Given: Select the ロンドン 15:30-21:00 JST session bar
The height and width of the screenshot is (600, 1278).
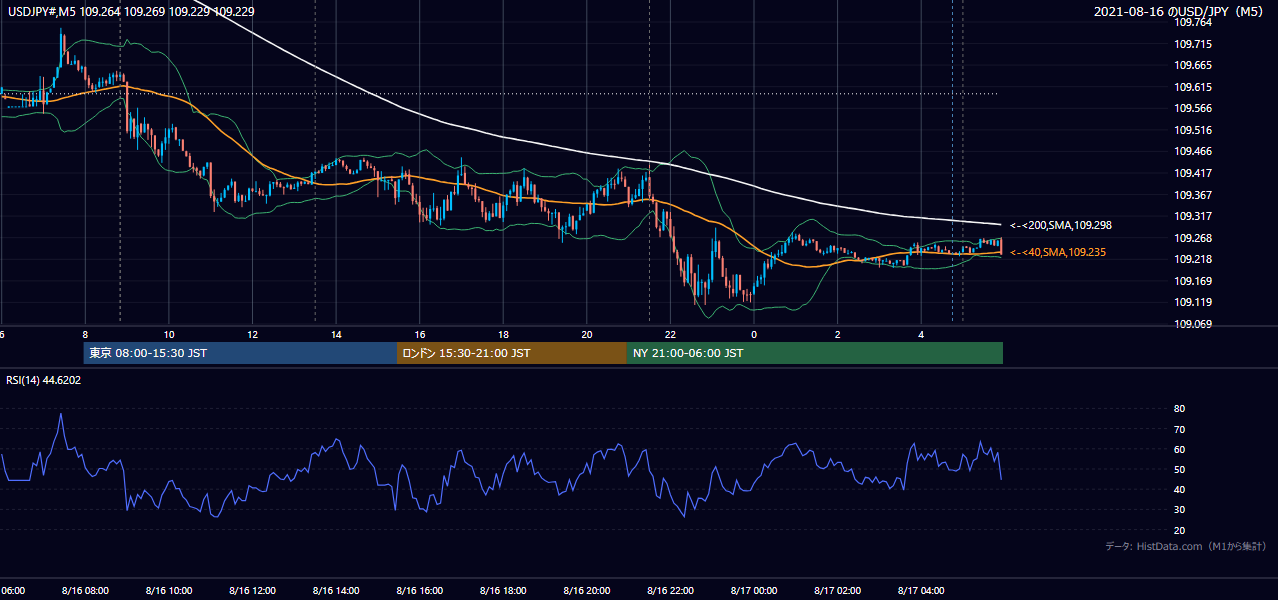Looking at the screenshot, I should point(512,353).
